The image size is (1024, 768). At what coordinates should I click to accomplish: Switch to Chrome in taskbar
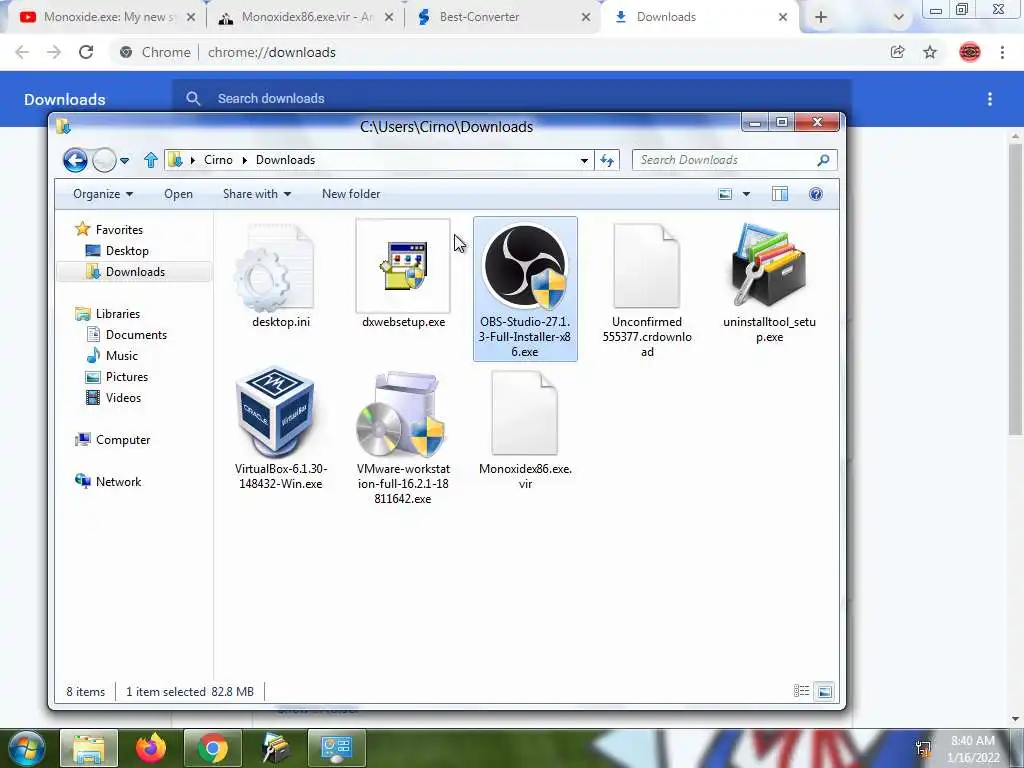(x=213, y=748)
